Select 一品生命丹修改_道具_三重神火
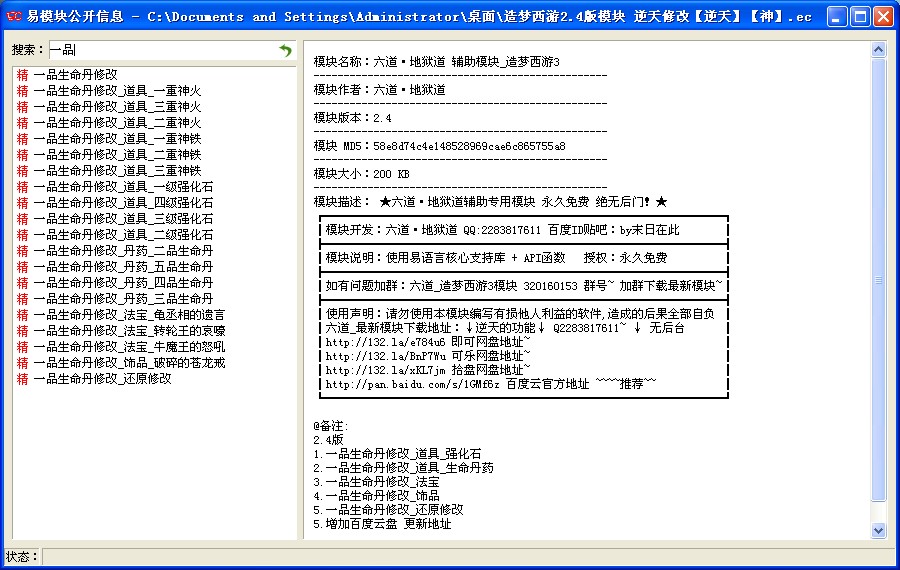The image size is (900, 570). (x=117, y=107)
